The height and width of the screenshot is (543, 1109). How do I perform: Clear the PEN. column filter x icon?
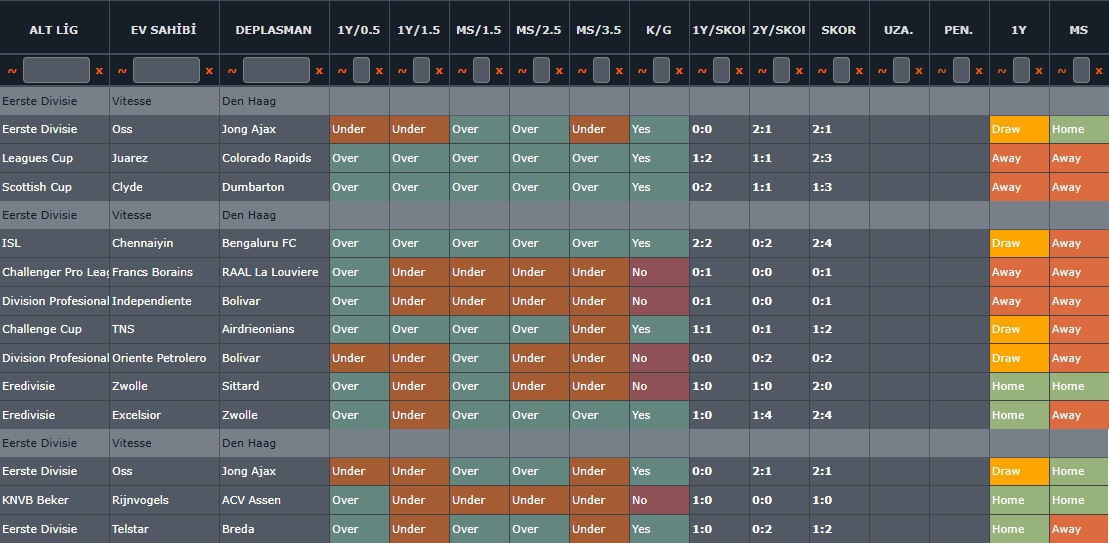click(979, 71)
